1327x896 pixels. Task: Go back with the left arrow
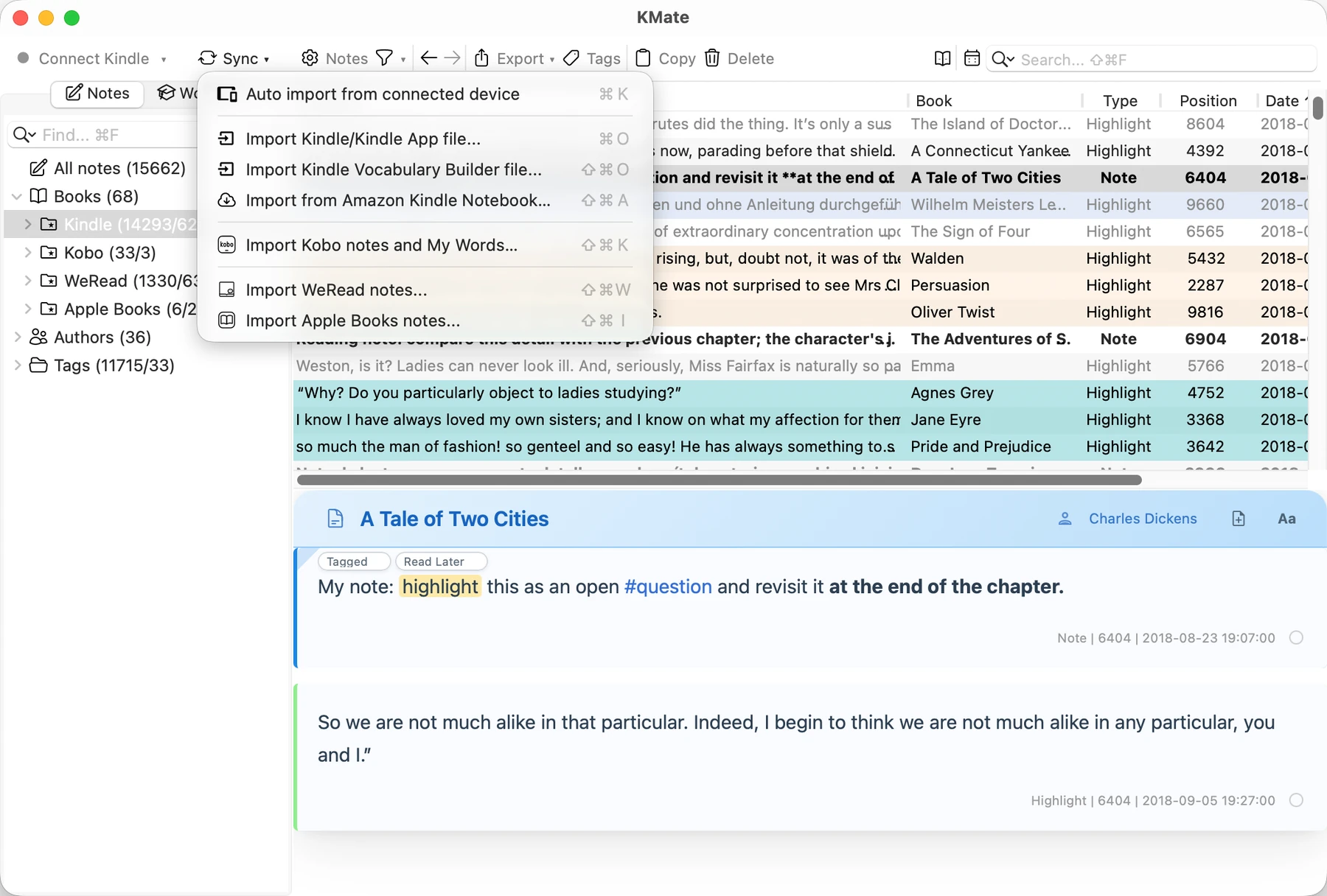click(x=428, y=58)
